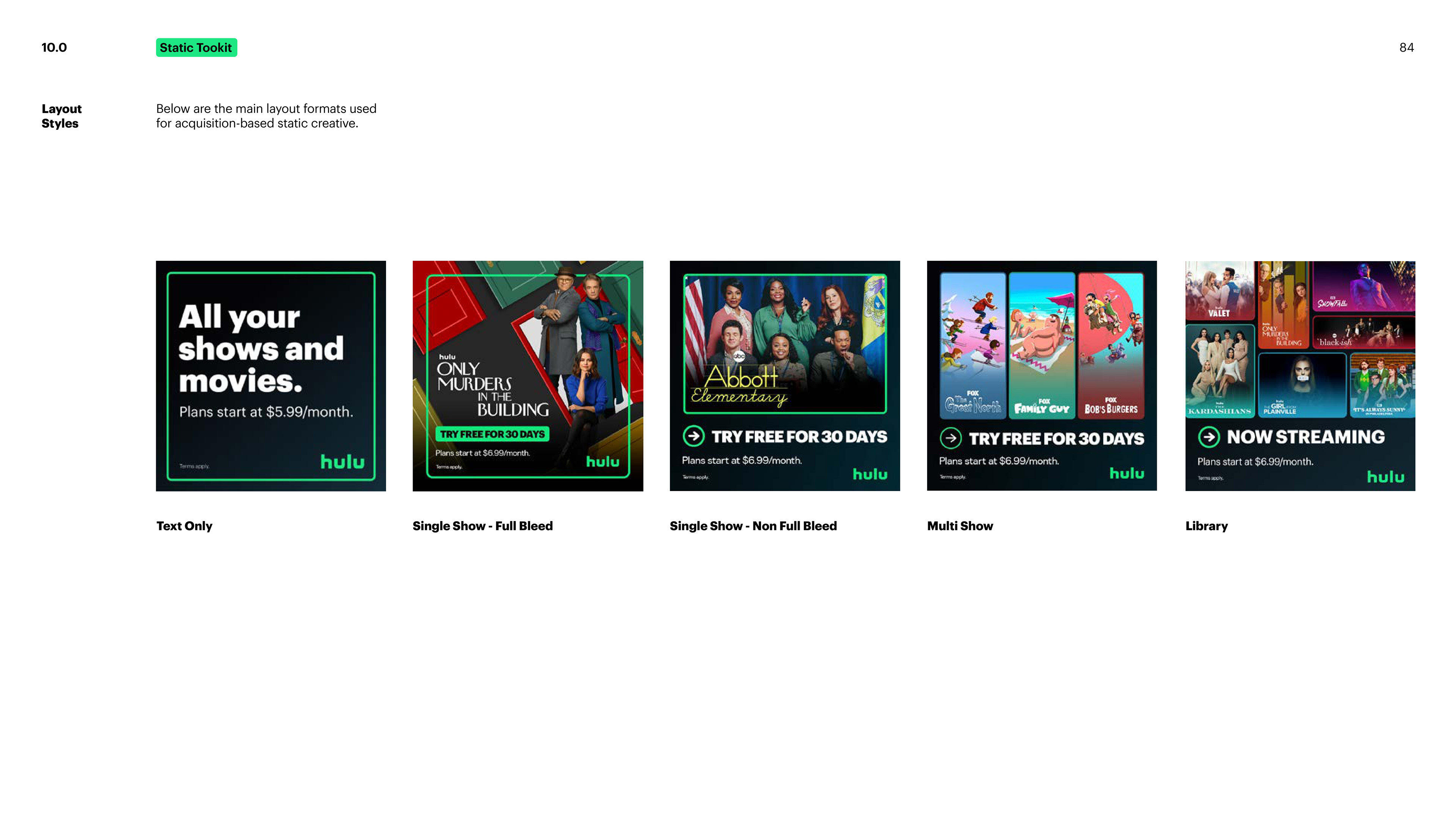
Task: Click hulu logo in Library ad
Action: 1385,477
